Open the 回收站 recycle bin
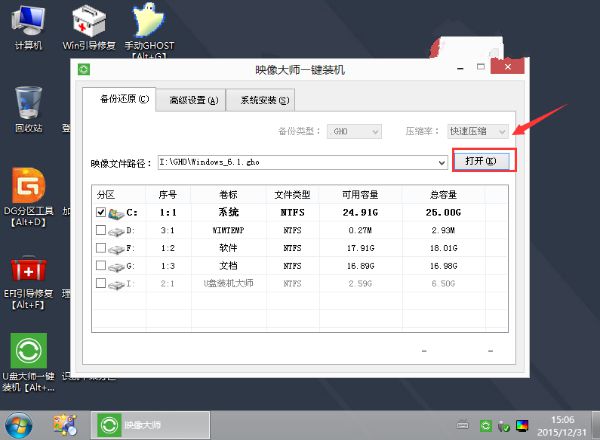Image resolution: width=600 pixels, height=440 pixels. [x=27, y=104]
